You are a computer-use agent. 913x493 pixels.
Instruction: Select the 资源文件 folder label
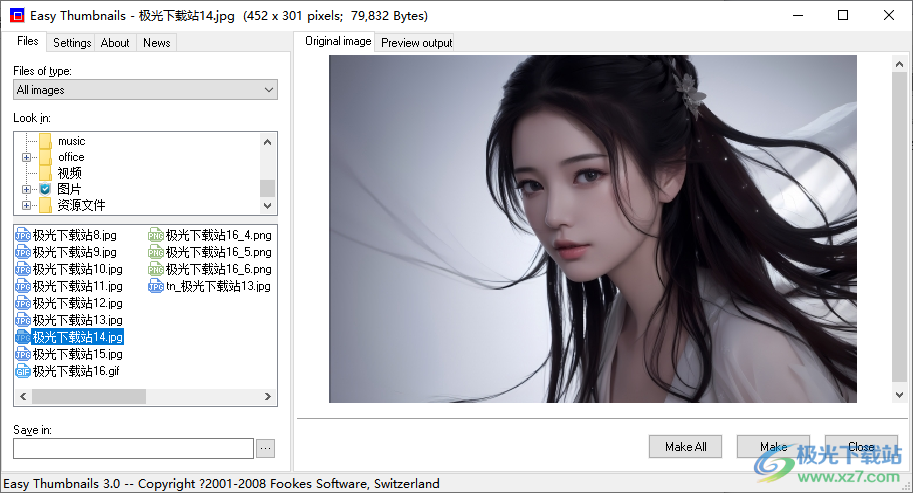click(81, 205)
